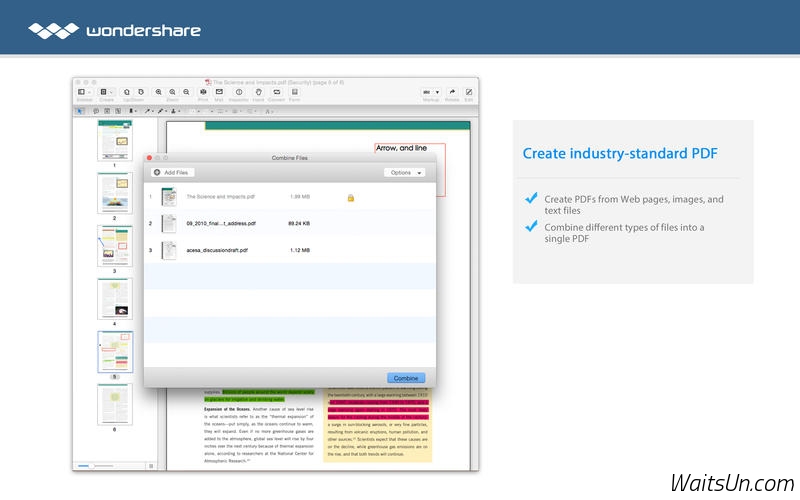Click the middle zoom magnifier icon
This screenshot has height=500, width=800.
(172, 92)
